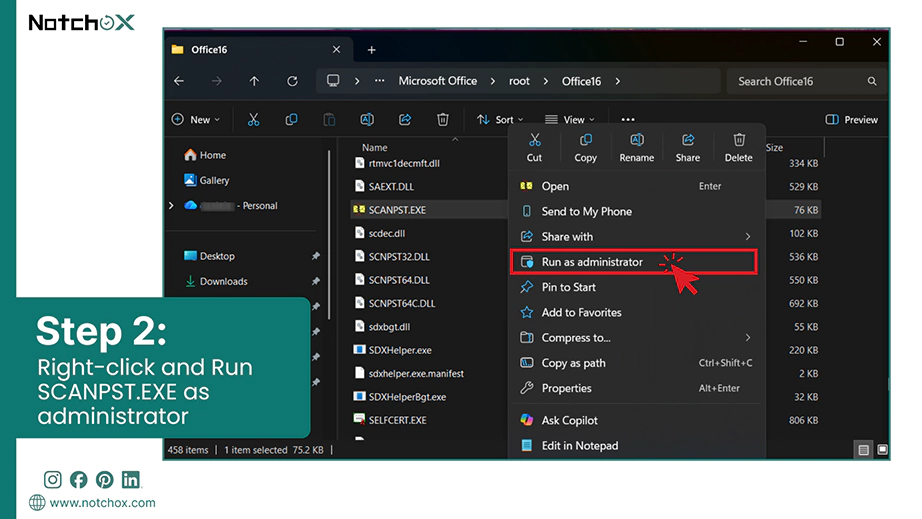Open Downloads in the navigation pane
The height and width of the screenshot is (519, 922).
(x=216, y=281)
